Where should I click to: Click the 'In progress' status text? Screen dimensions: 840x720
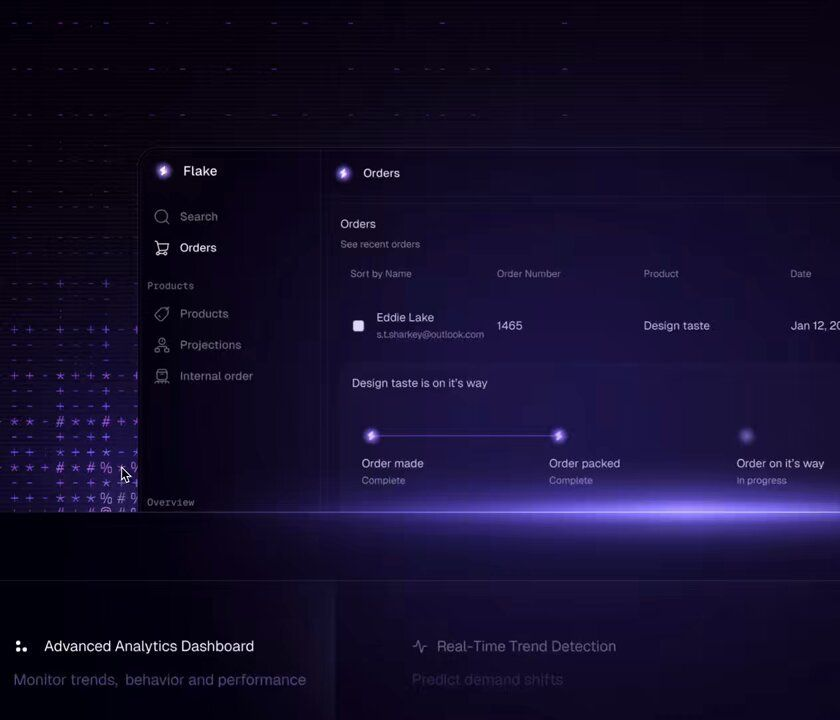click(761, 481)
